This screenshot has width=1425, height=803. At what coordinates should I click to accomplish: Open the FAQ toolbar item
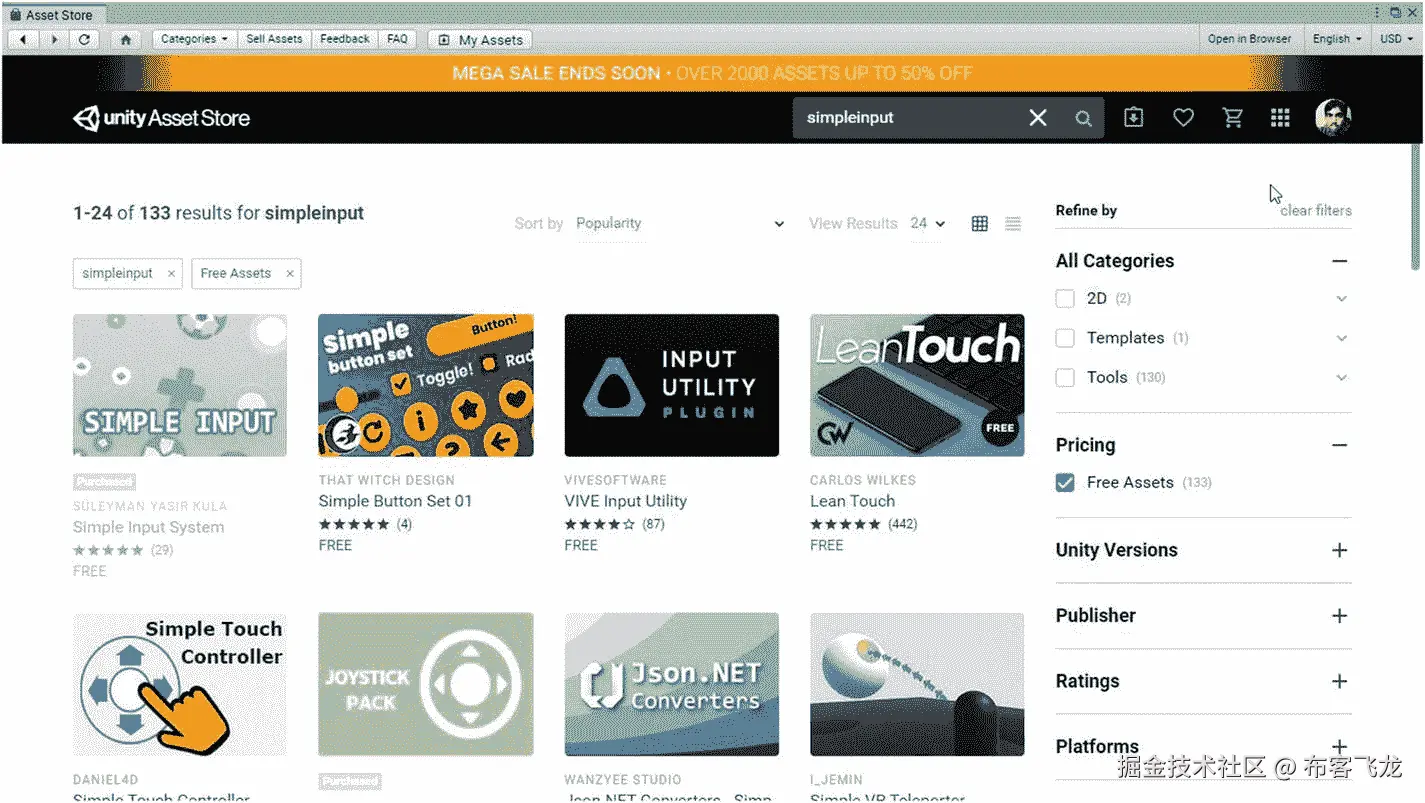(x=397, y=39)
